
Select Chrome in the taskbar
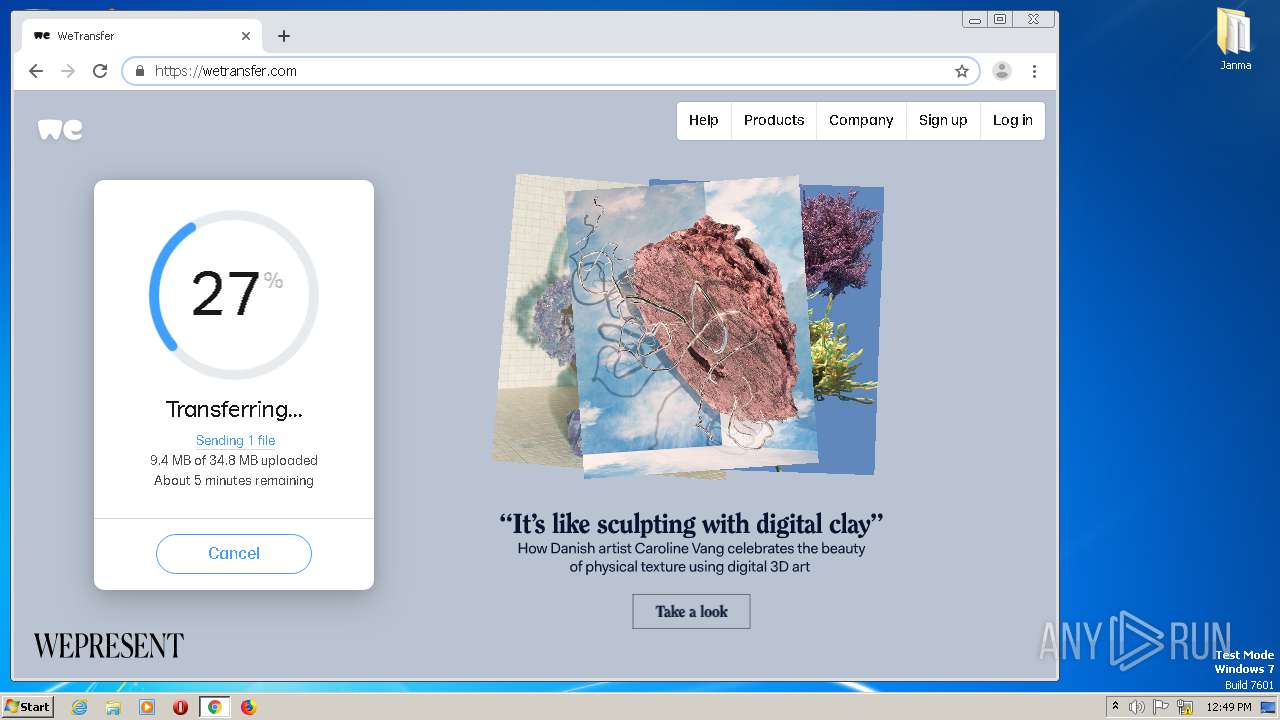(214, 707)
